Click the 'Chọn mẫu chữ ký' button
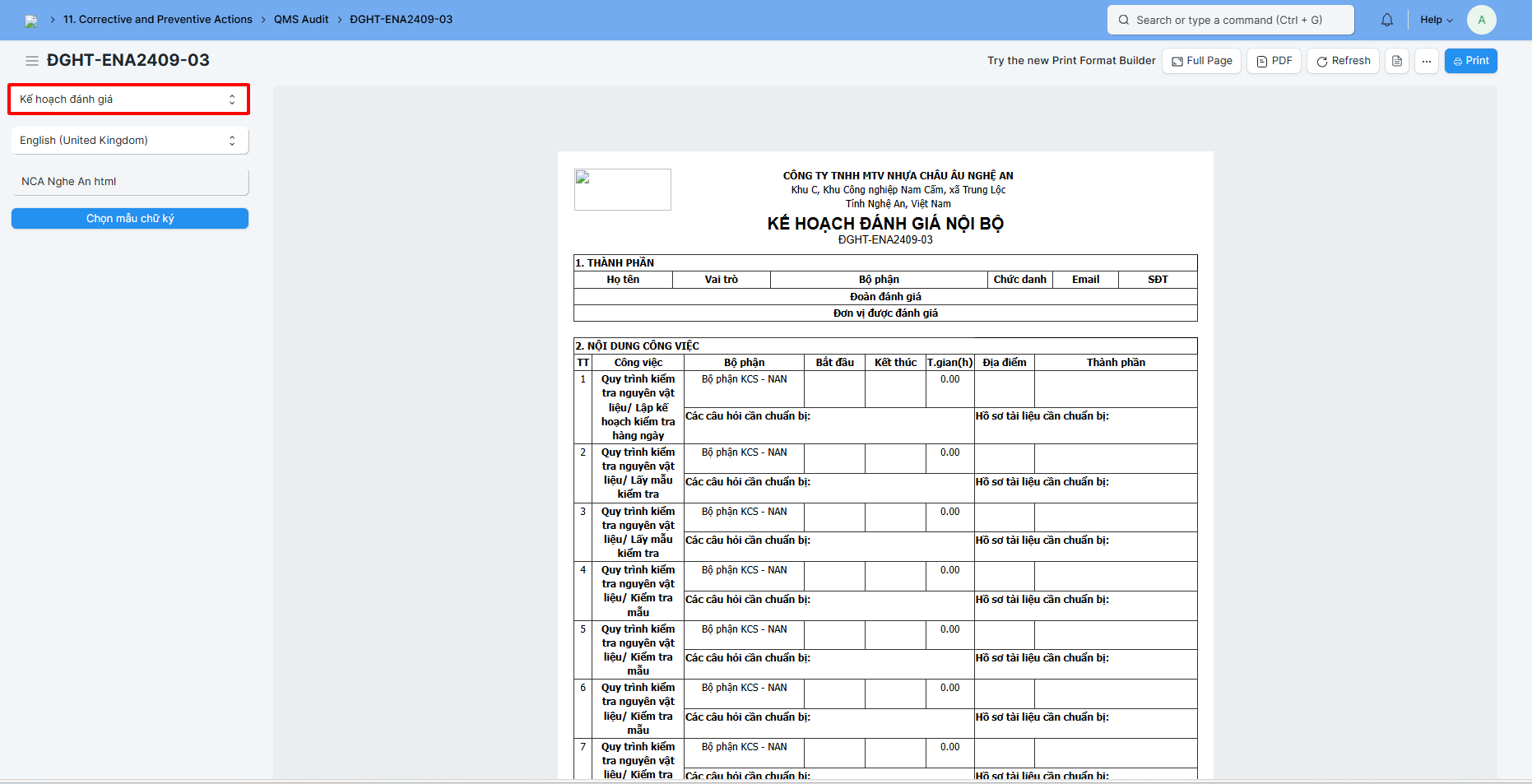The image size is (1532, 784). (x=130, y=219)
